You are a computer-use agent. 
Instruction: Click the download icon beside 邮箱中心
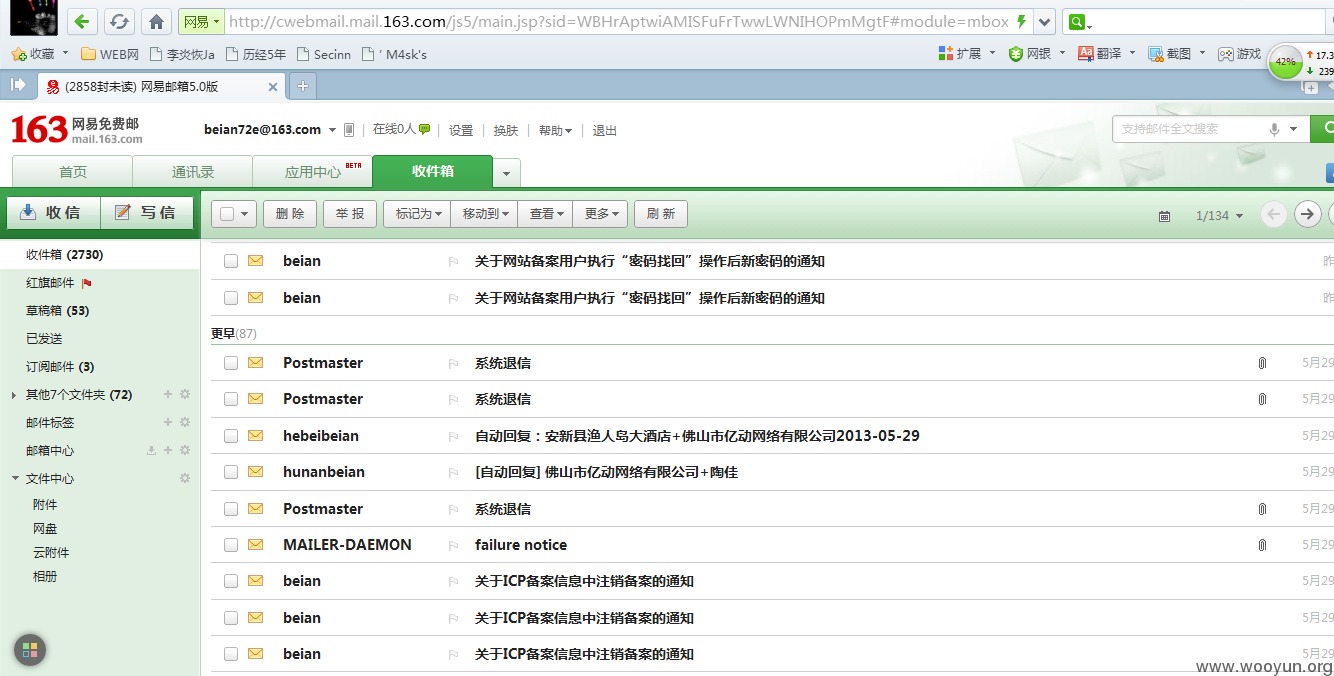(151, 451)
